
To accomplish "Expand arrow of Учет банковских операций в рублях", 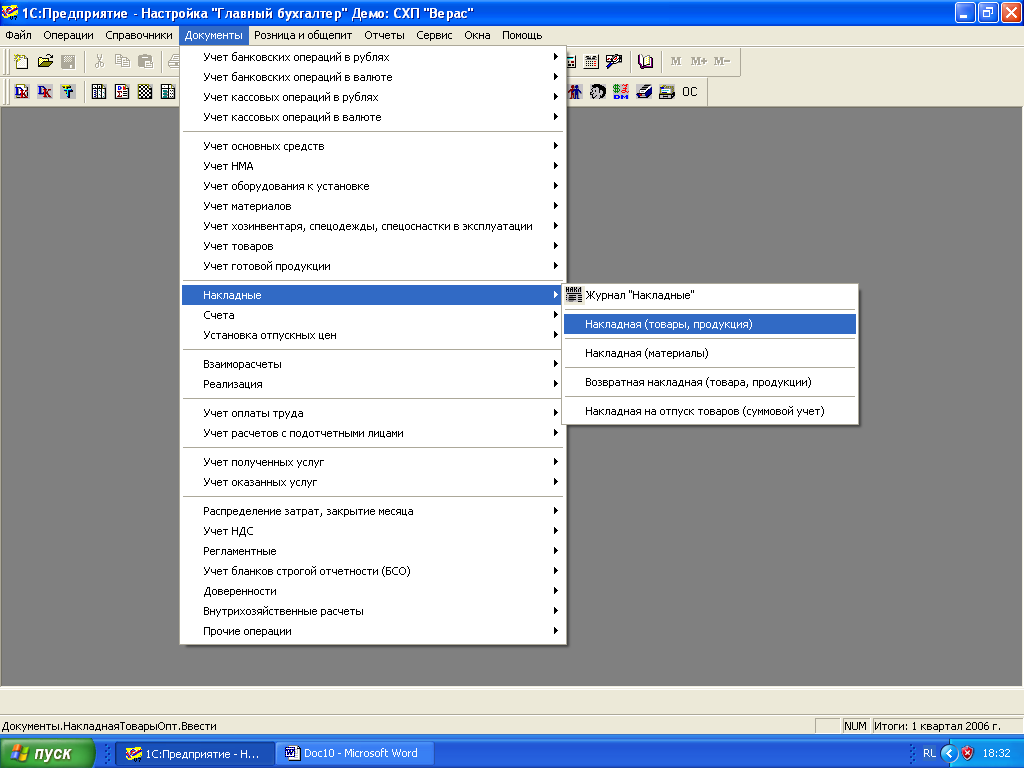I will [556, 57].
